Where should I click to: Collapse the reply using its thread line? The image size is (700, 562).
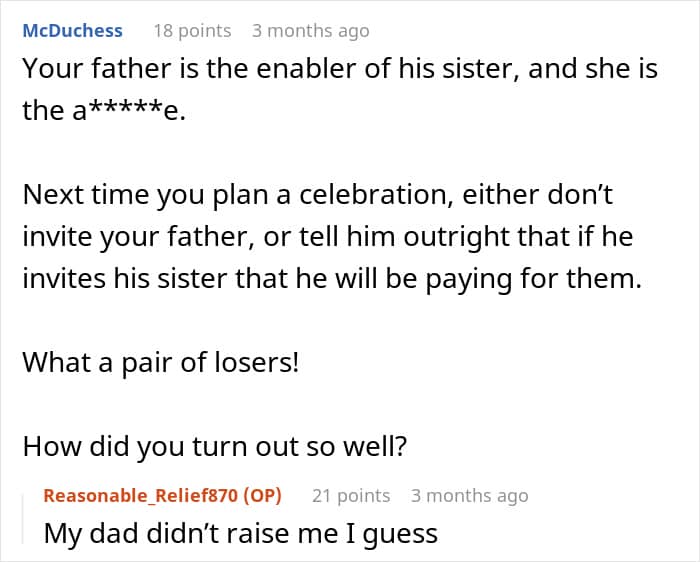27,515
